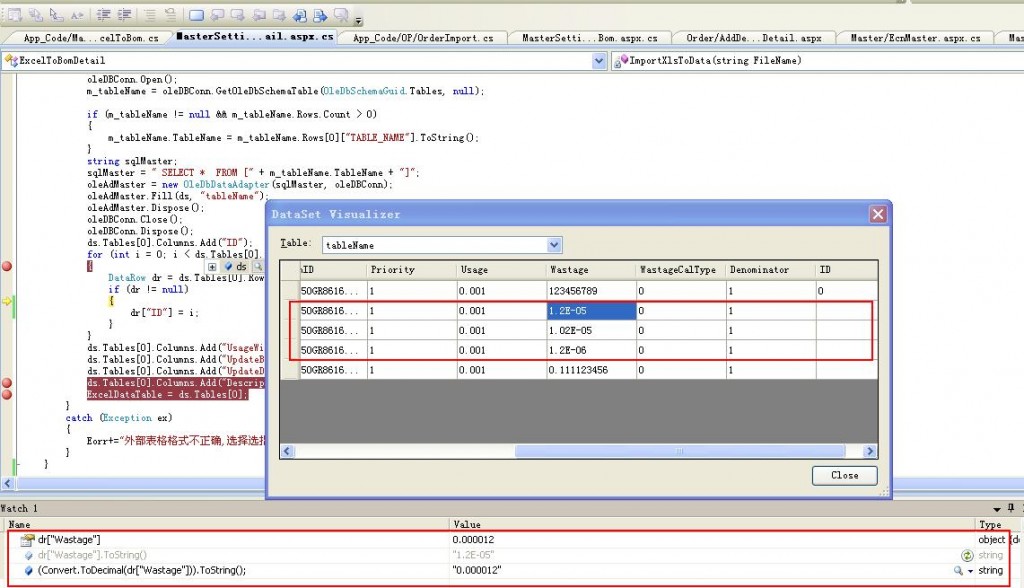
Task: Toggle a bookmark with the Toggle Bookmark icon
Action: click(196, 13)
